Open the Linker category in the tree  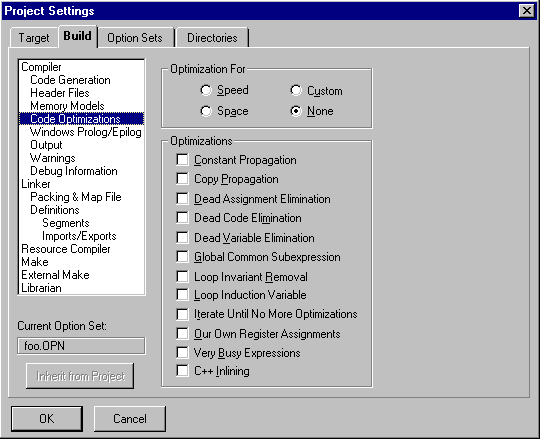click(x=36, y=184)
